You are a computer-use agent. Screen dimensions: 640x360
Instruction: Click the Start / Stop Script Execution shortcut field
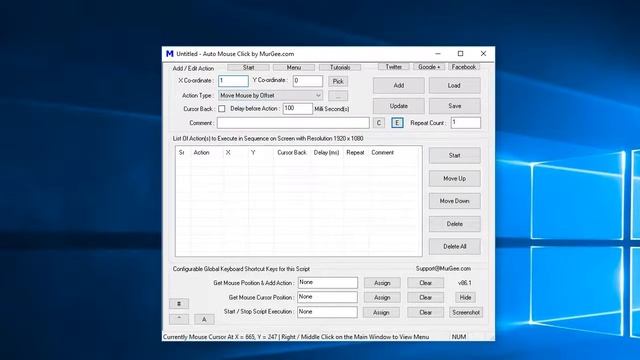(x=327, y=312)
